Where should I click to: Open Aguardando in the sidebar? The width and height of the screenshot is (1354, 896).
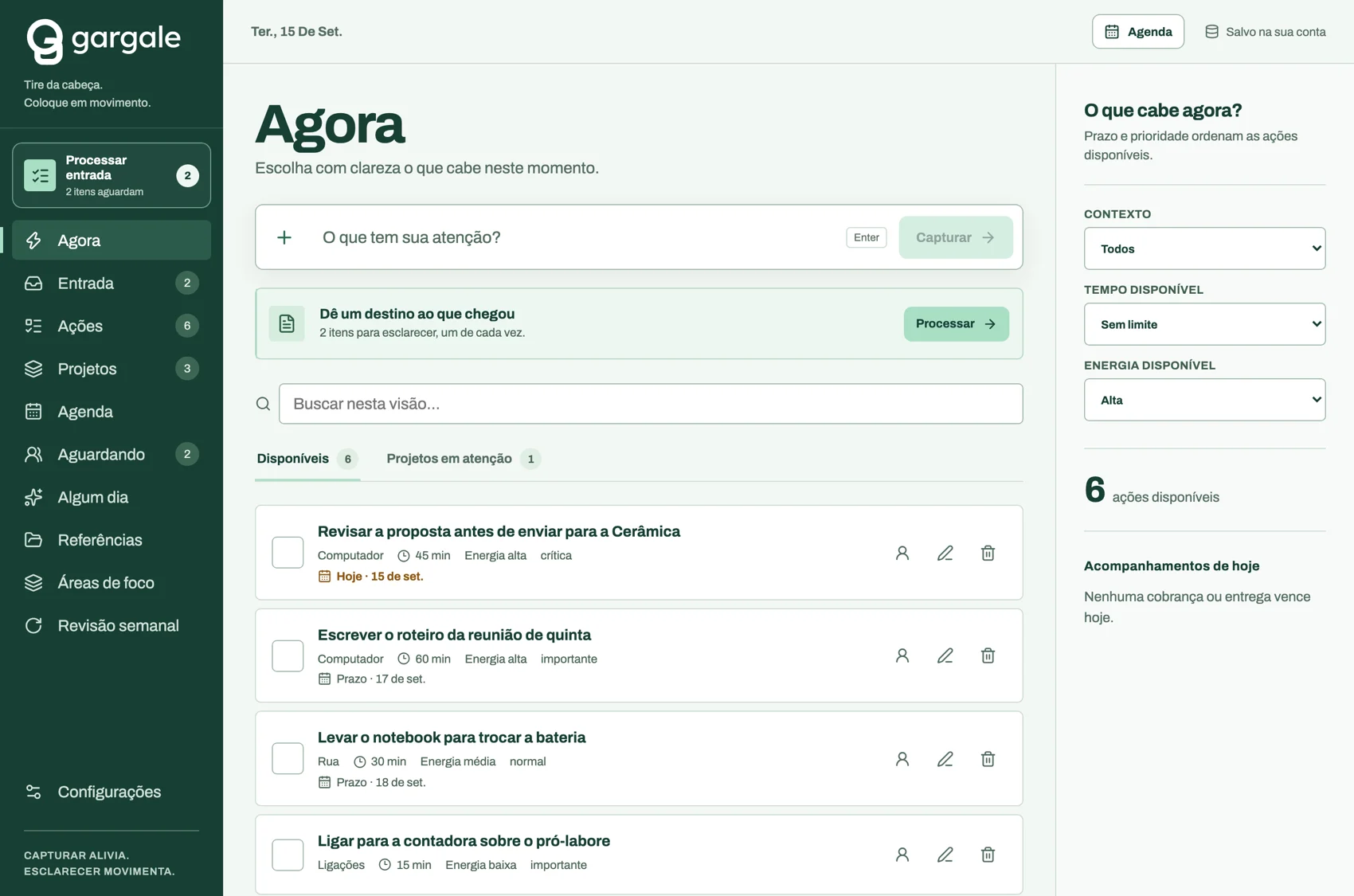coord(112,454)
